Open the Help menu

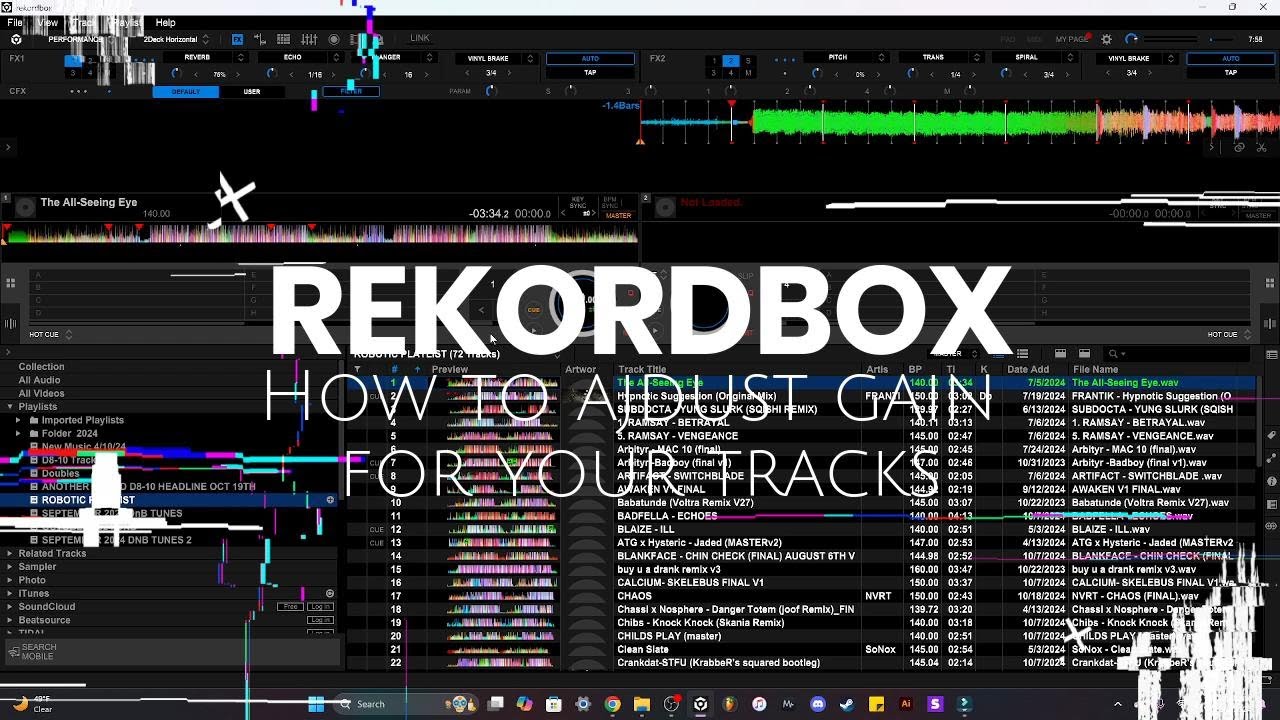165,22
